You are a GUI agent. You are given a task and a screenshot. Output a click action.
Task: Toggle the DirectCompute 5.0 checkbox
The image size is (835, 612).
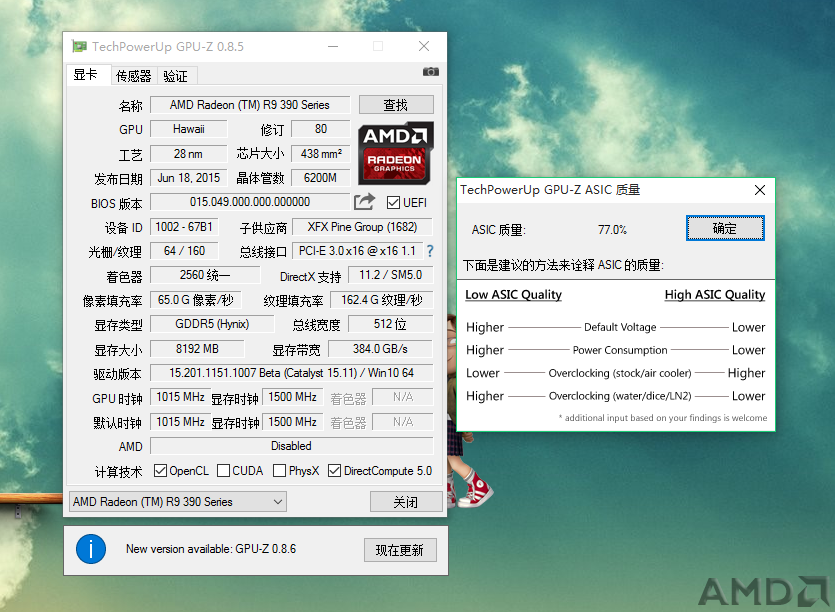pyautogui.click(x=334, y=471)
